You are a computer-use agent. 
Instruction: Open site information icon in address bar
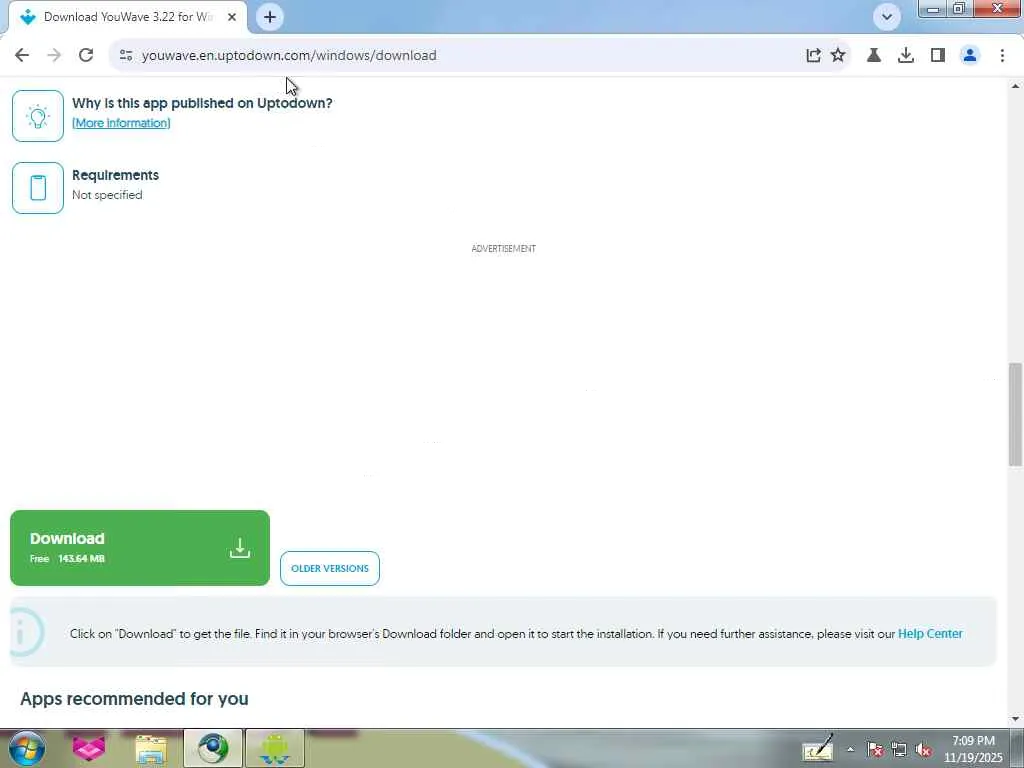click(126, 56)
